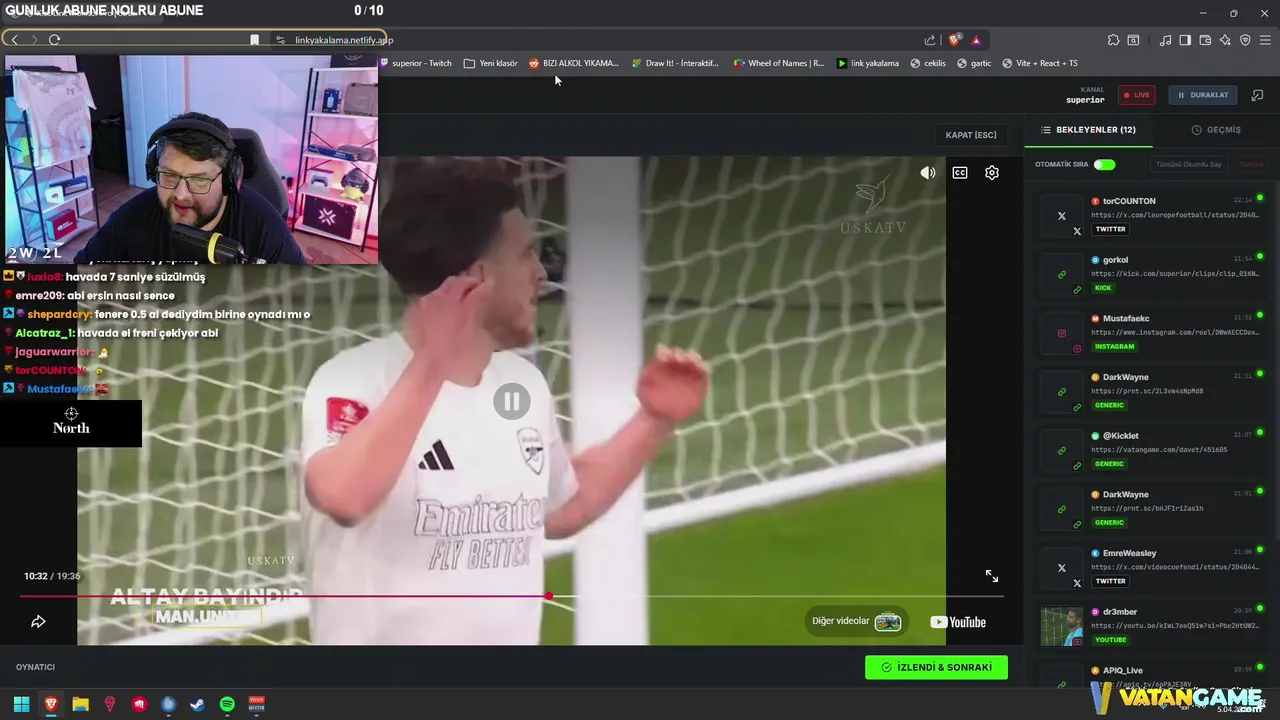Viewport: 1280px width, 720px height.
Task: Open gorkol's Kick clip link thumbnail
Action: click(x=1062, y=274)
